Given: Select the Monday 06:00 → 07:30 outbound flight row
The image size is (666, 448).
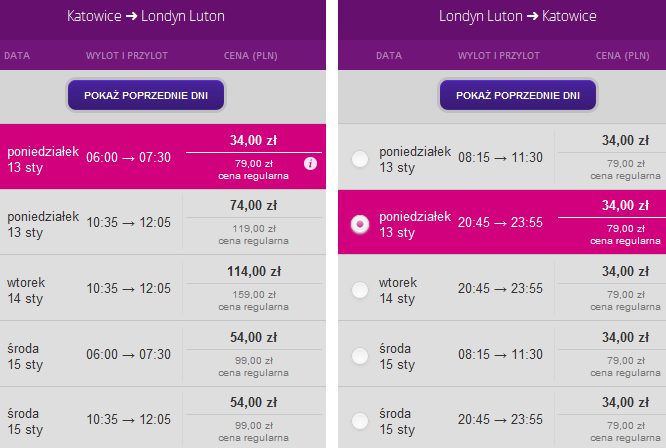Looking at the screenshot, I should point(128,157).
